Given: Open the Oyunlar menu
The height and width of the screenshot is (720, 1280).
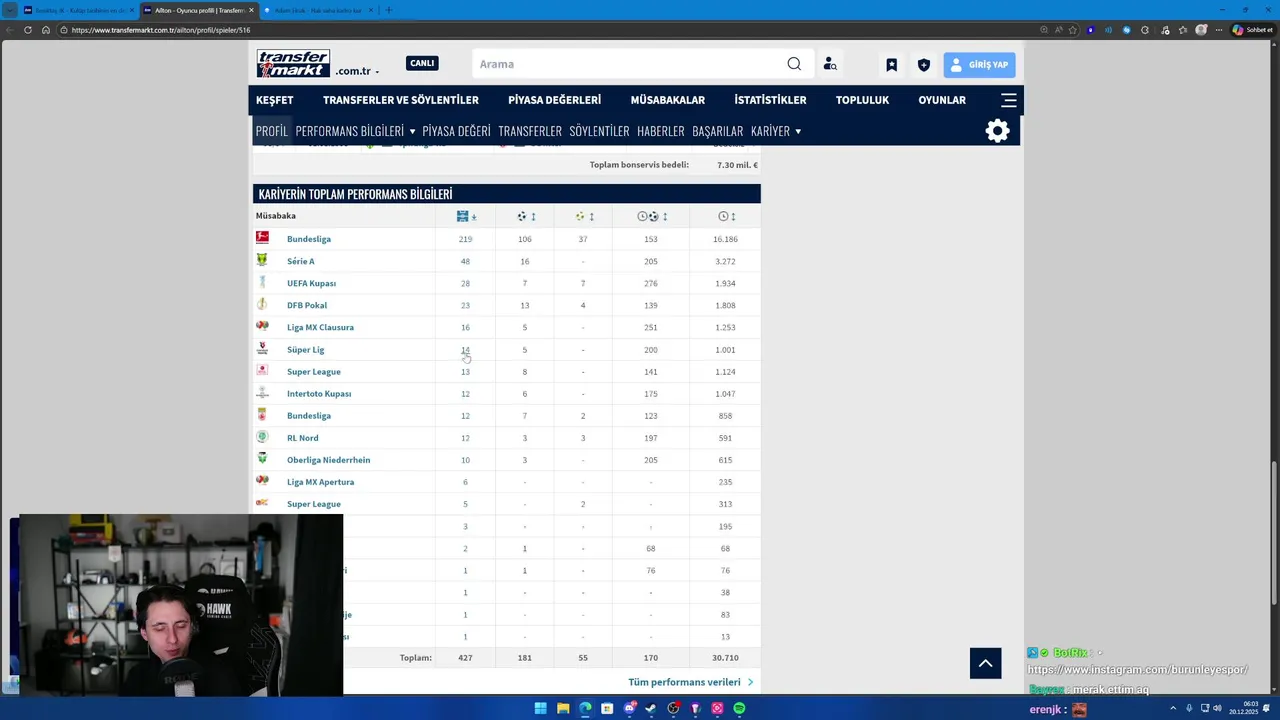Looking at the screenshot, I should 942,100.
